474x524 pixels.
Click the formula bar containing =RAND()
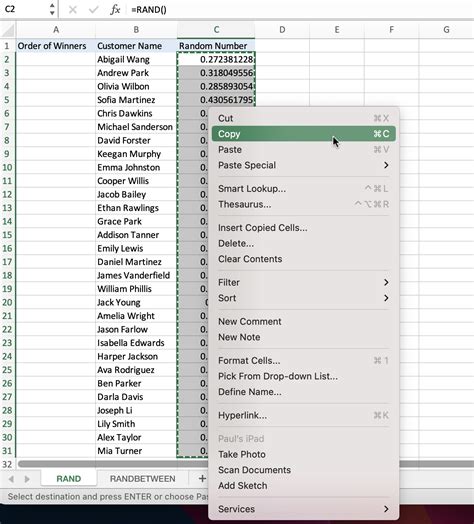(x=301, y=10)
